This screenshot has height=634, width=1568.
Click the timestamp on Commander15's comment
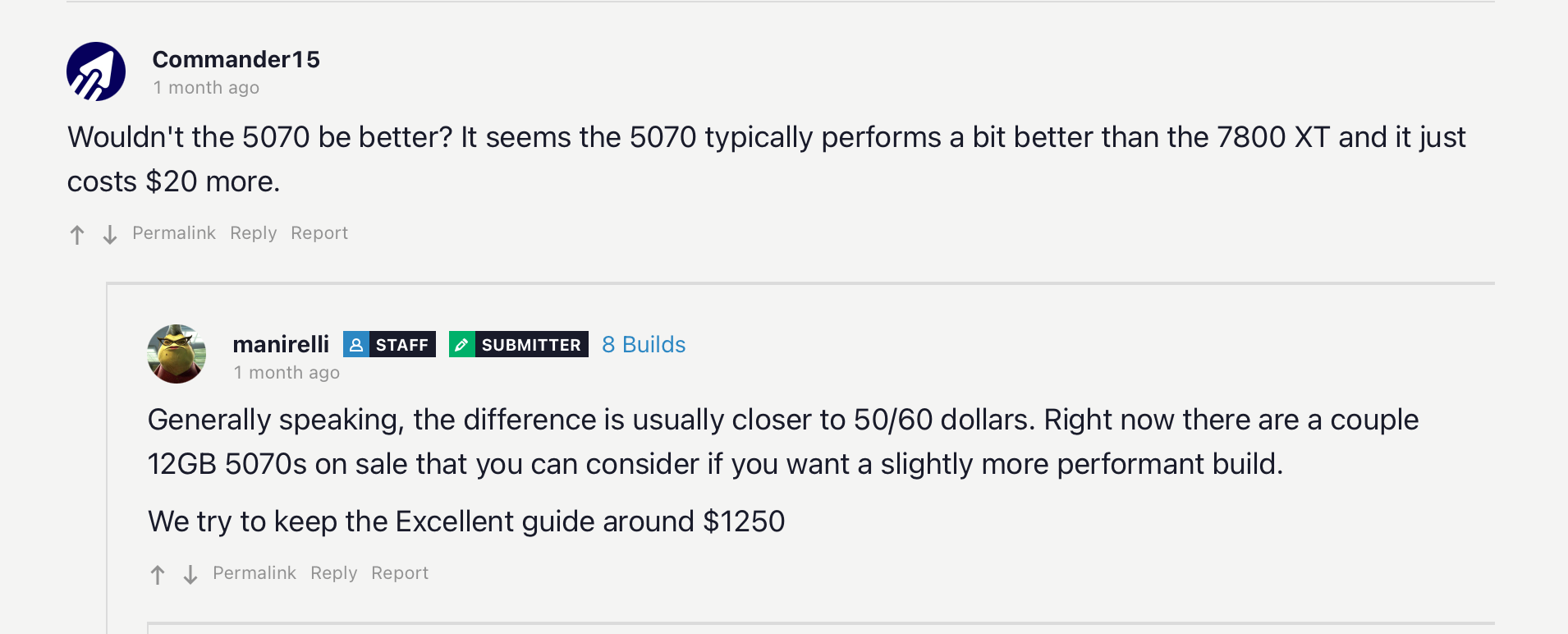(x=205, y=87)
